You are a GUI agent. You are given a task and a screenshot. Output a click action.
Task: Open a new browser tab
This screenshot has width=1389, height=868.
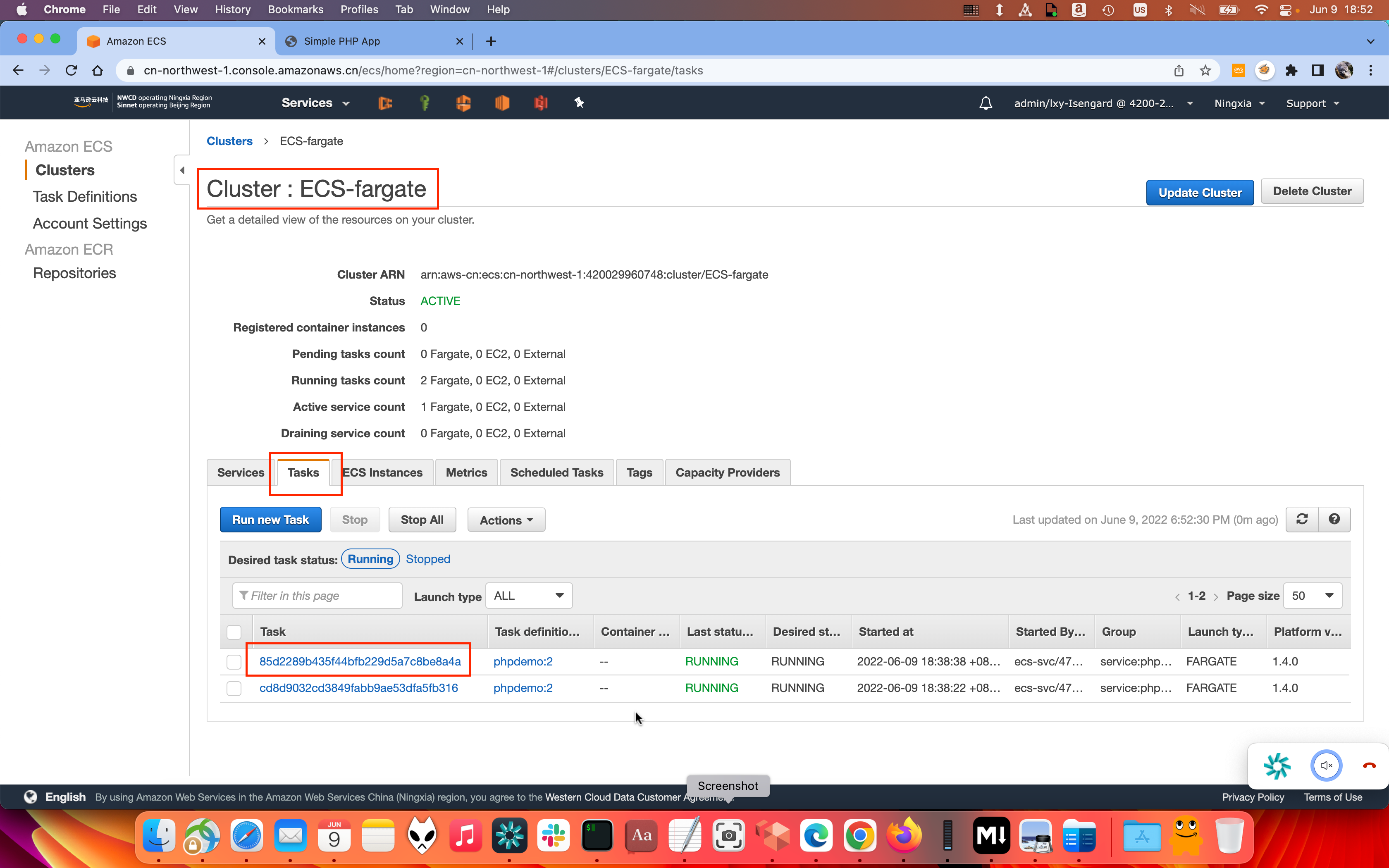tap(491, 41)
